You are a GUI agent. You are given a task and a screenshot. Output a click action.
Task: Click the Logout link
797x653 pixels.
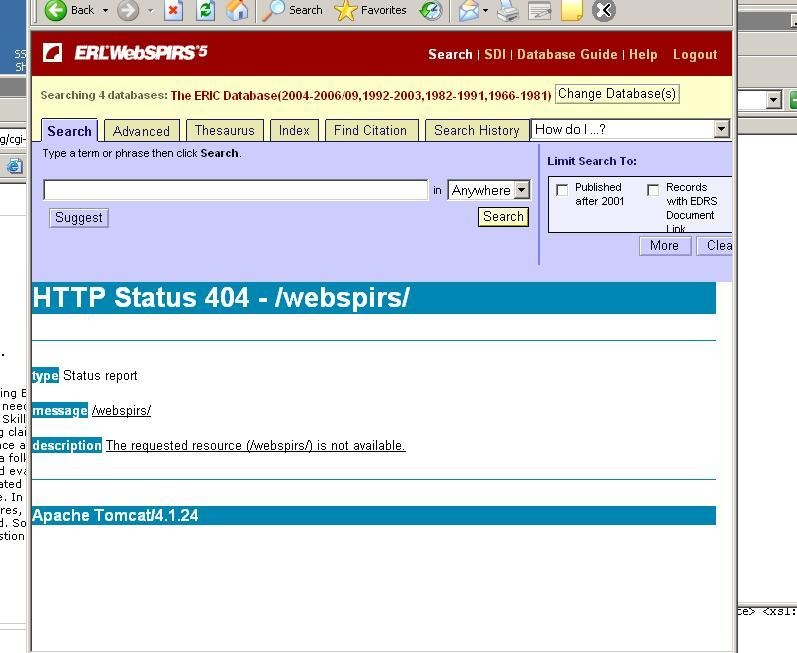coord(695,54)
